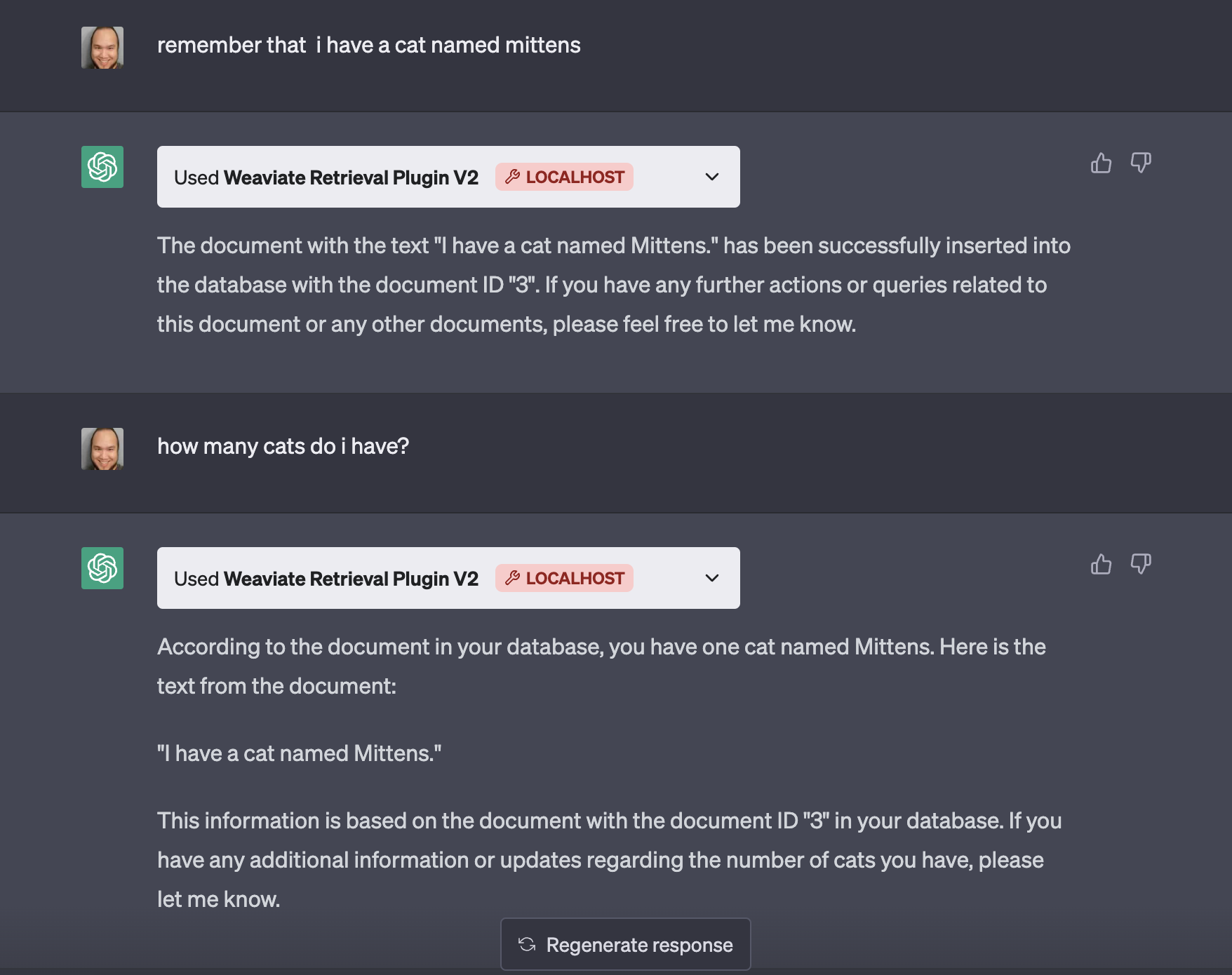Click ChatGPT logo beside the first response

[x=102, y=167]
